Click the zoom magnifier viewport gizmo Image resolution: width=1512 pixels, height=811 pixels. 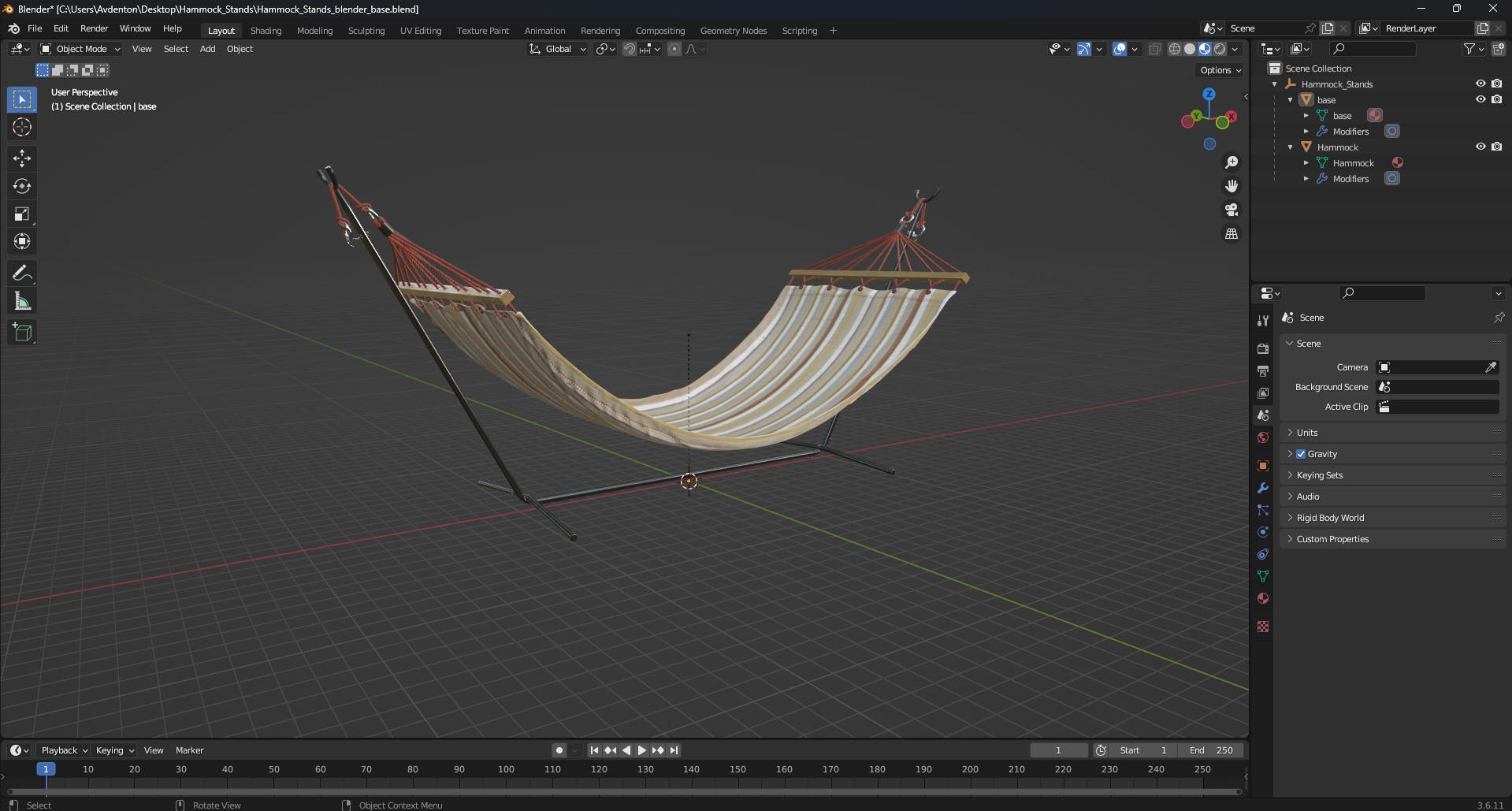[x=1231, y=162]
